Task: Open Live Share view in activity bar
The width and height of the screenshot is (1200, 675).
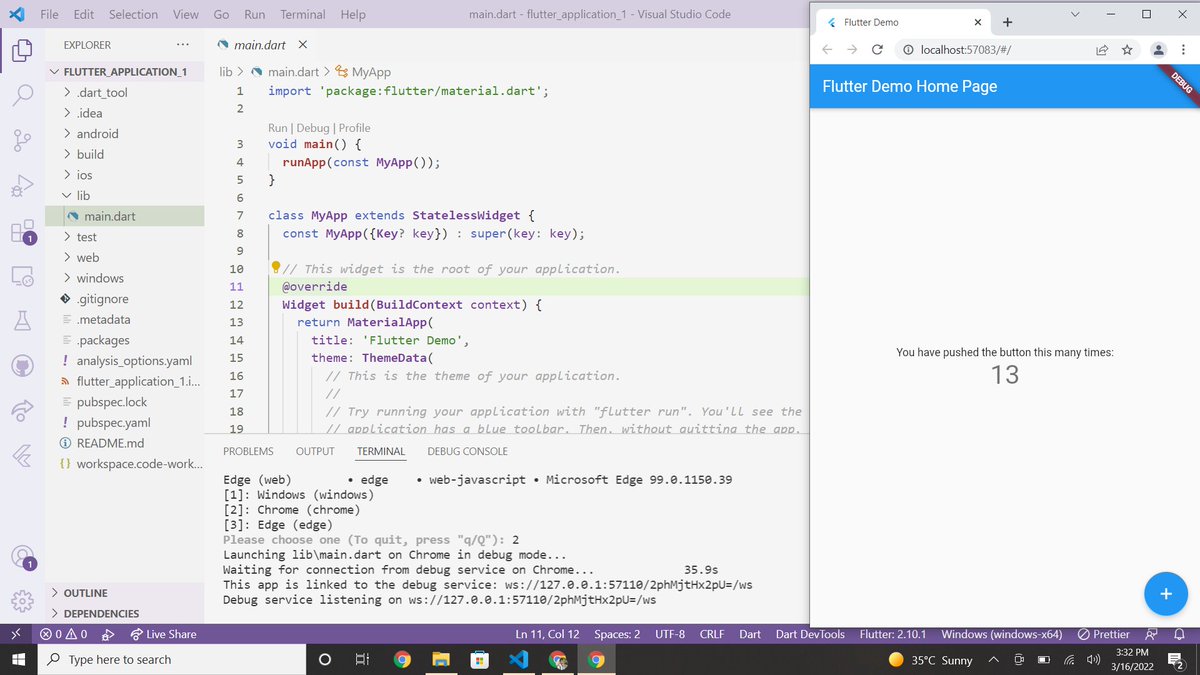Action: (x=22, y=410)
